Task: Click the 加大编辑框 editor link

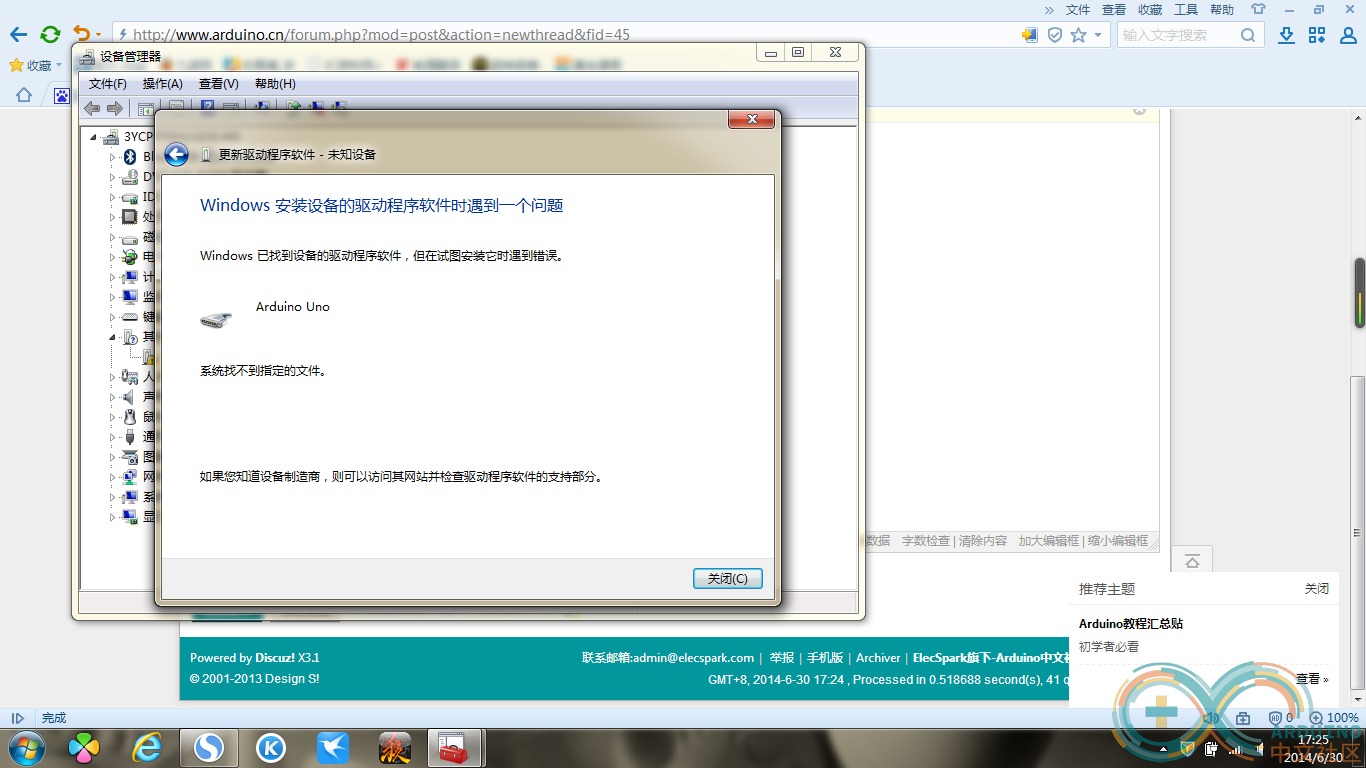Action: click(x=1049, y=540)
